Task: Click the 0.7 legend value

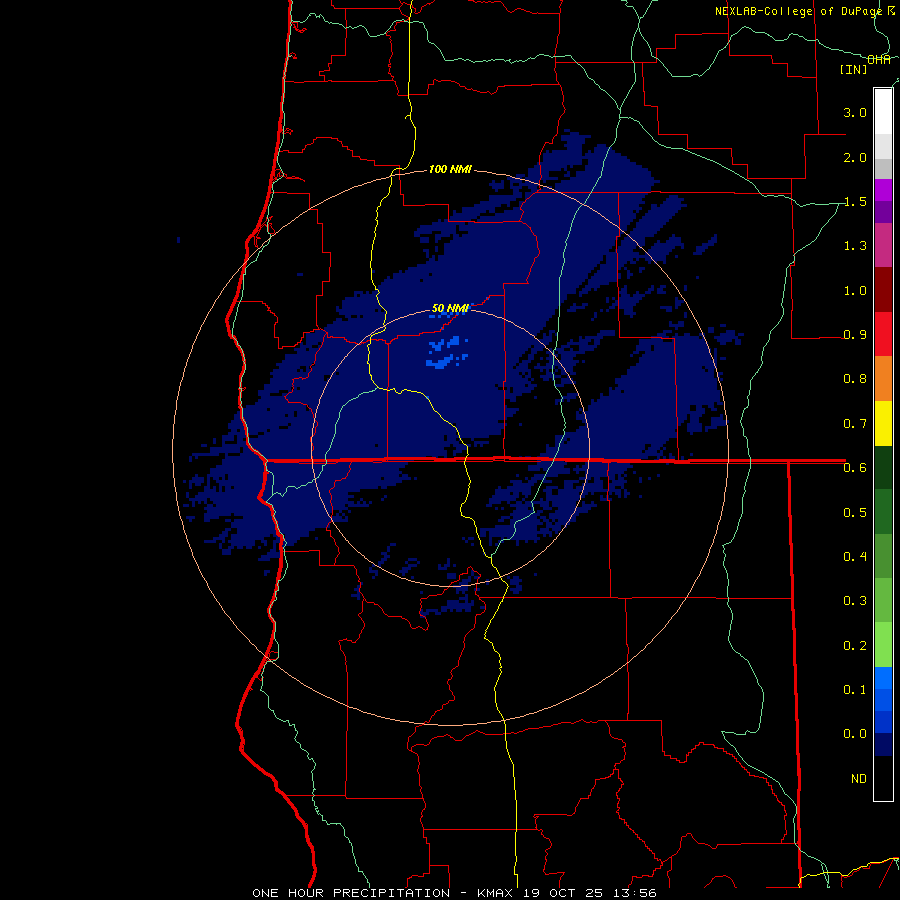Action: click(x=855, y=424)
